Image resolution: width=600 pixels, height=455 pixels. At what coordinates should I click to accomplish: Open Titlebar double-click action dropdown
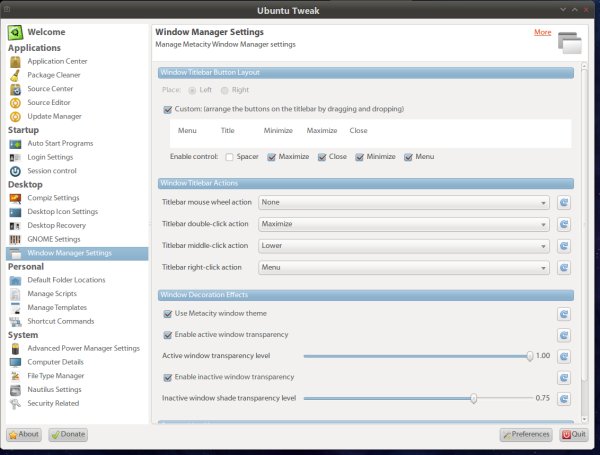point(404,224)
